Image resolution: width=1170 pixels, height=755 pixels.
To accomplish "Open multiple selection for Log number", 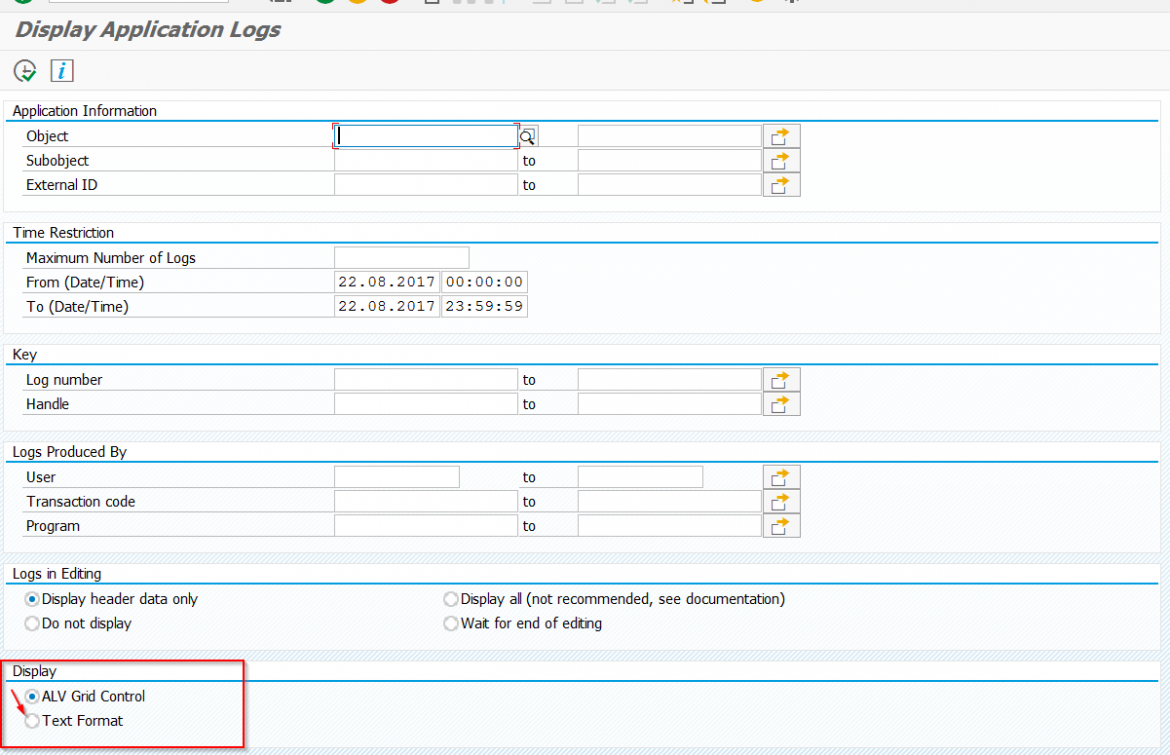I will (x=781, y=379).
